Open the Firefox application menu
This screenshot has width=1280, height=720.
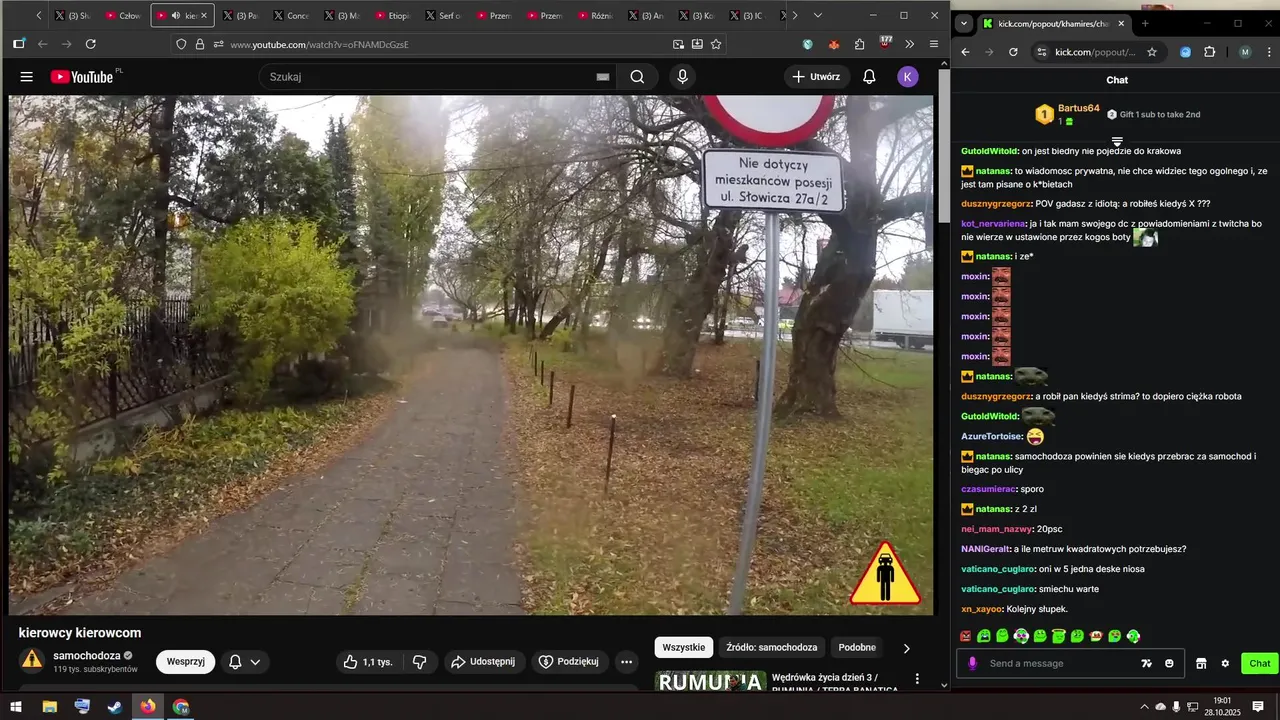point(934,44)
